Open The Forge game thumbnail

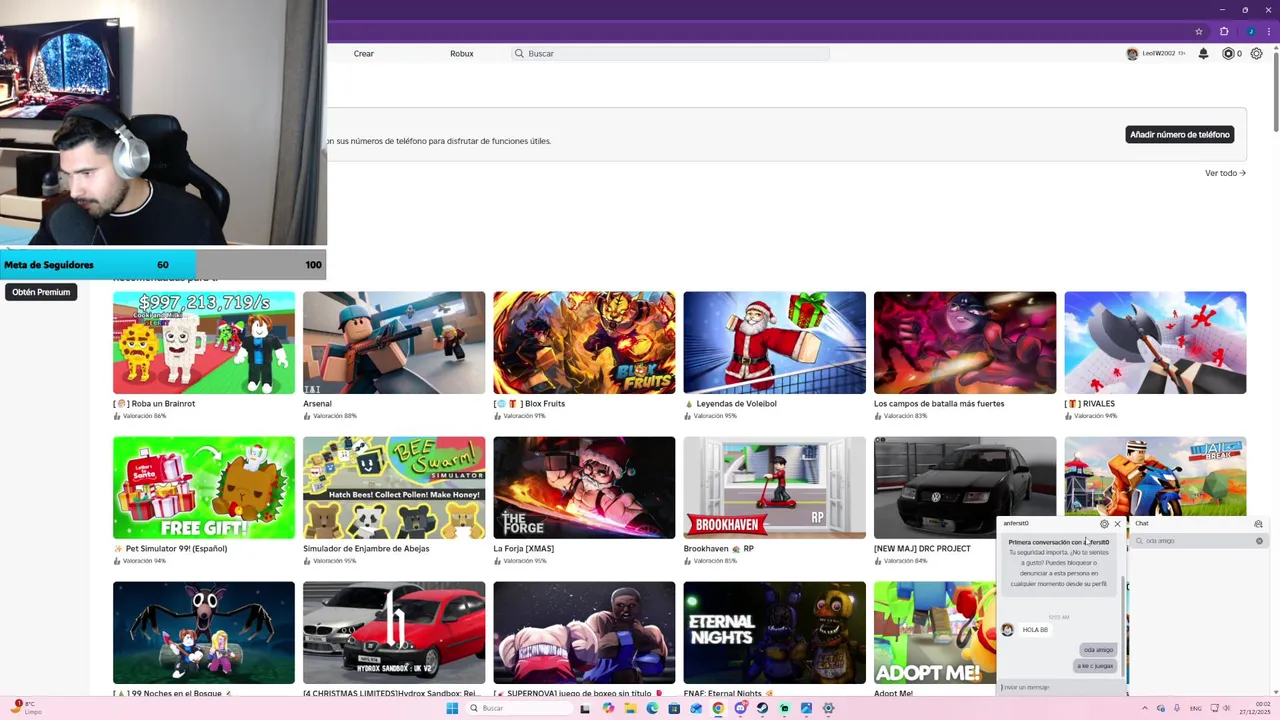point(584,488)
